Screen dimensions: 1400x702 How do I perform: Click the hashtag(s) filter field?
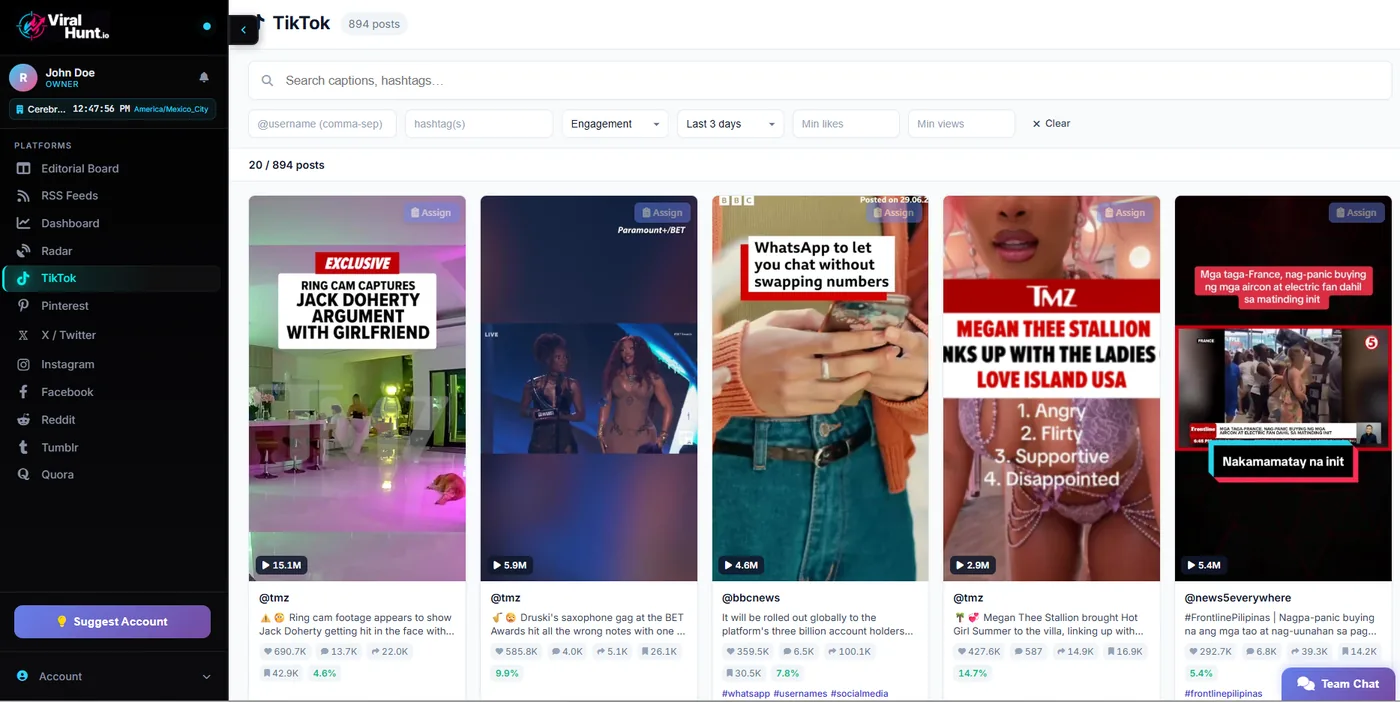(479, 124)
